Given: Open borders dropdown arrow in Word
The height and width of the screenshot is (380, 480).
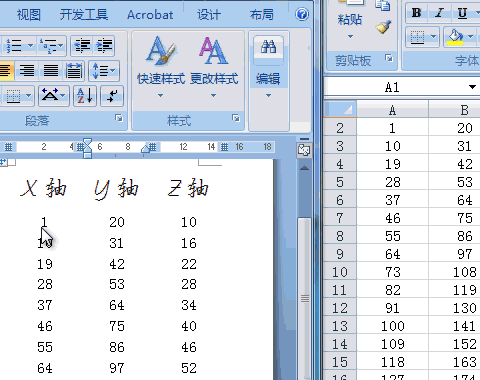Looking at the screenshot, I should [29, 96].
